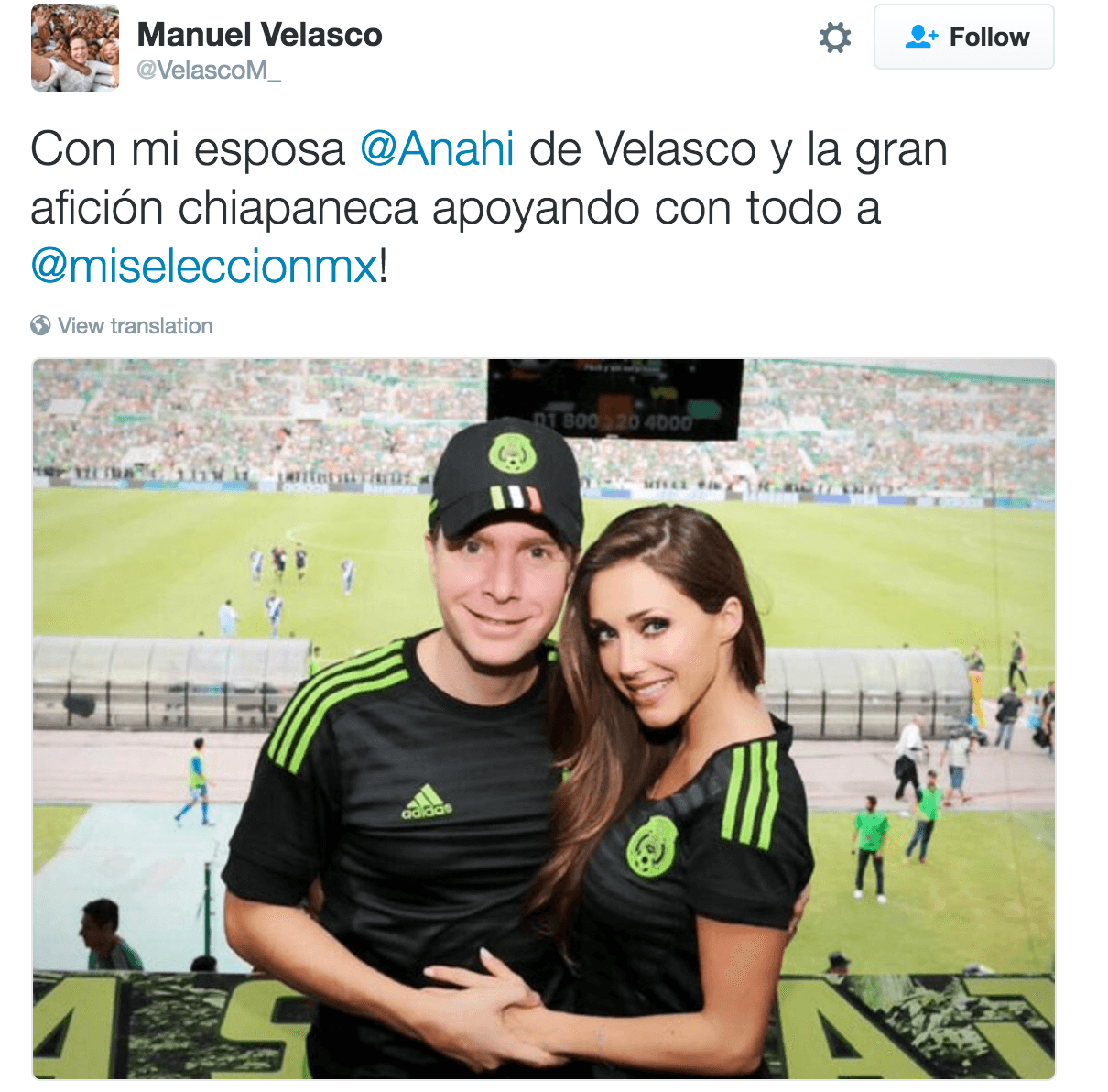Open the gear settings menu on the tweet
This screenshot has width=1108, height=1092.
click(x=834, y=38)
